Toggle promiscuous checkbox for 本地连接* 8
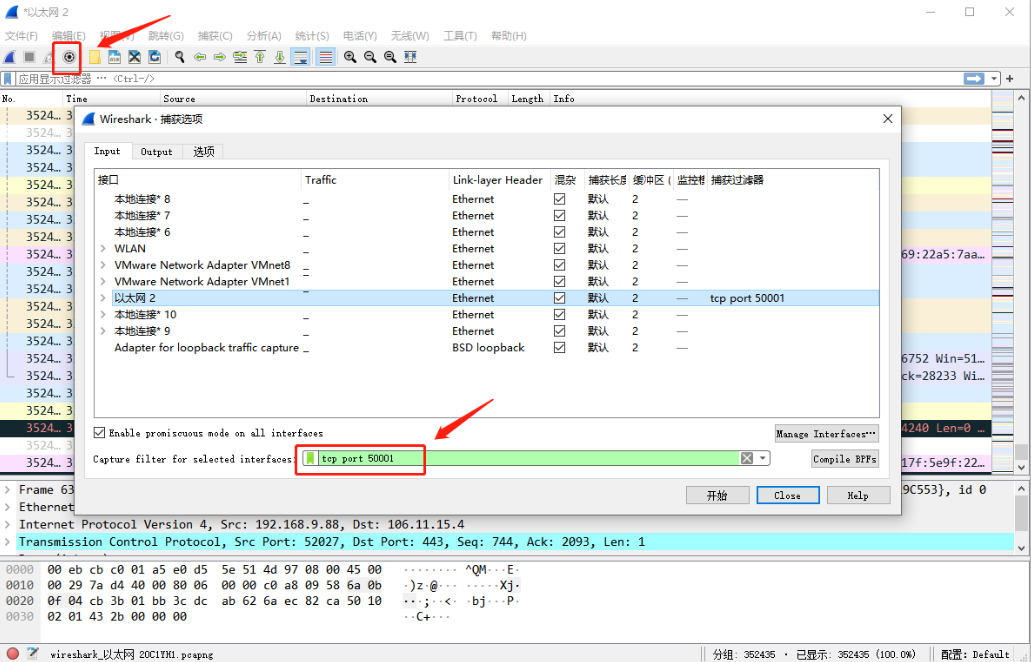The image size is (1031, 662). (560, 199)
